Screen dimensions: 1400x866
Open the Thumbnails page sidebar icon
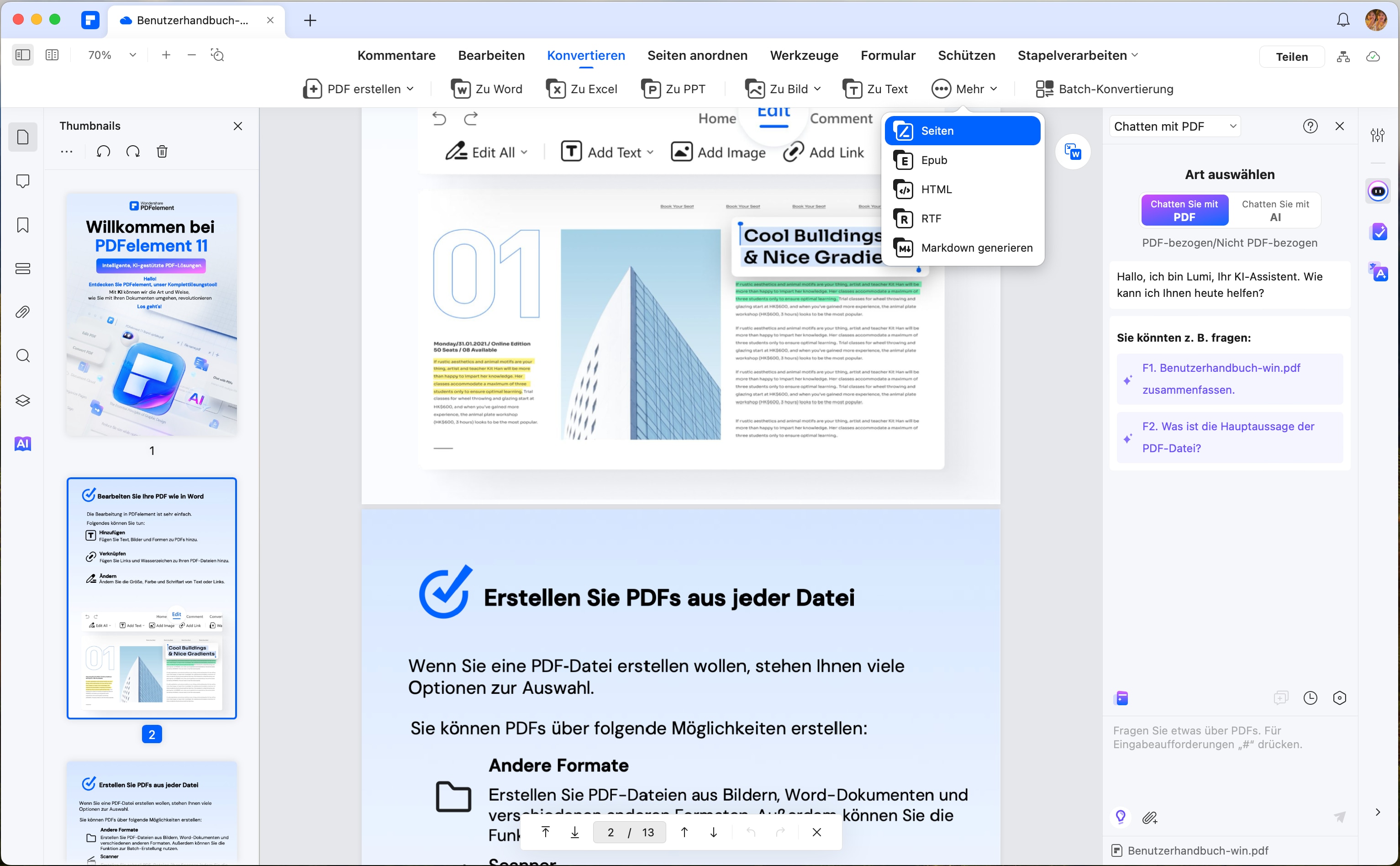tap(23, 137)
